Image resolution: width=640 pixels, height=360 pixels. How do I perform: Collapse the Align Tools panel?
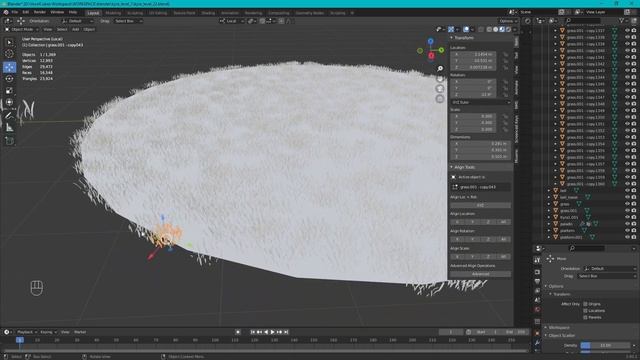(452, 167)
